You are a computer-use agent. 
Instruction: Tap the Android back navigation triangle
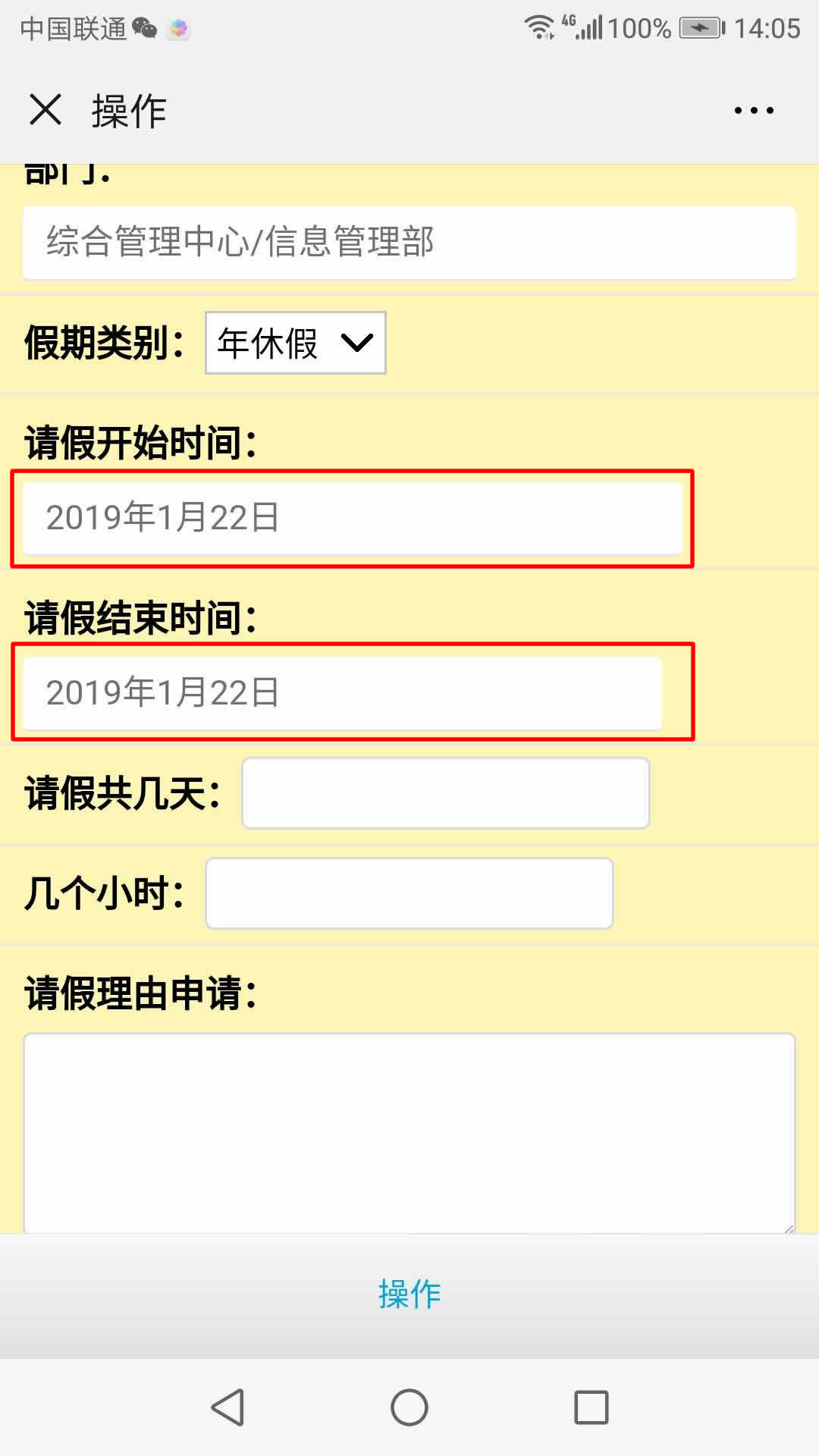coord(227,1407)
